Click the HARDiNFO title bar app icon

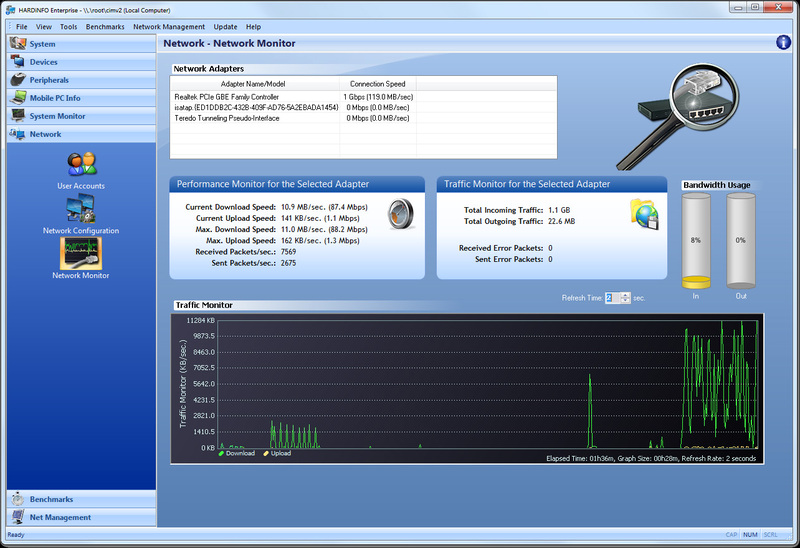pyautogui.click(x=10, y=10)
